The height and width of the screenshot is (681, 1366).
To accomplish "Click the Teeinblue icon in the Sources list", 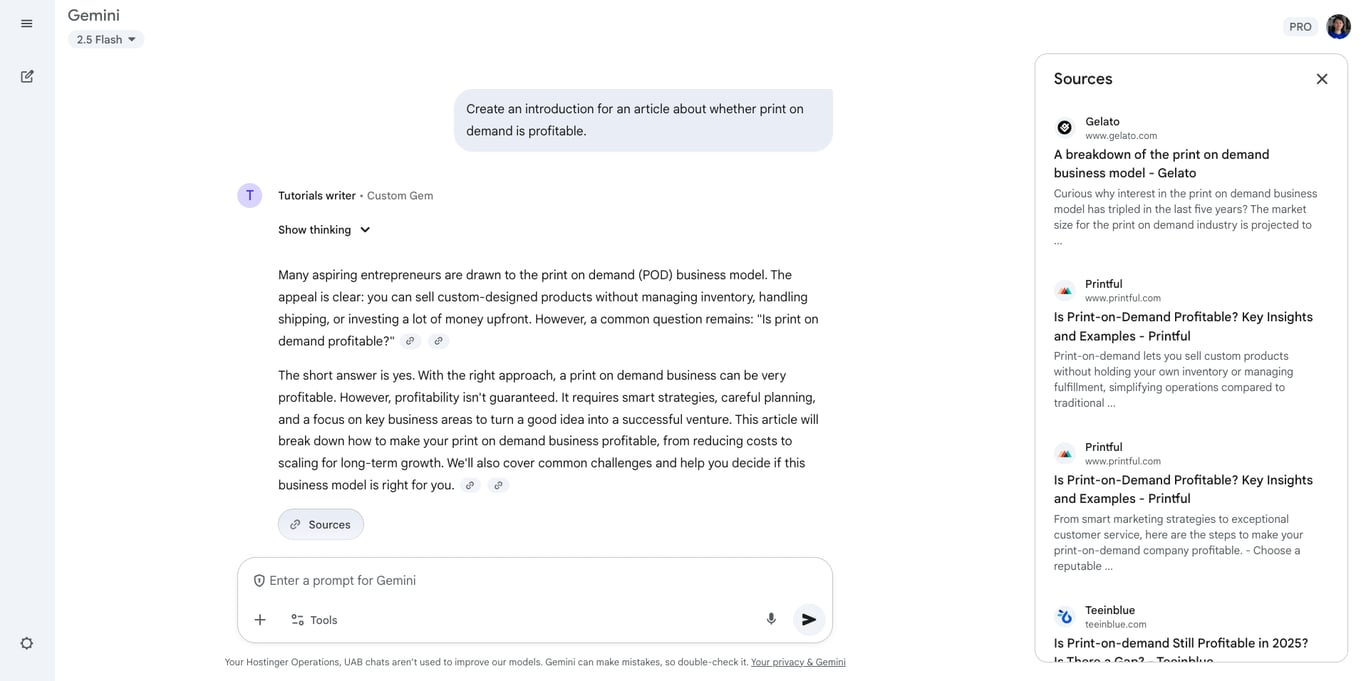I will click(x=1064, y=616).
